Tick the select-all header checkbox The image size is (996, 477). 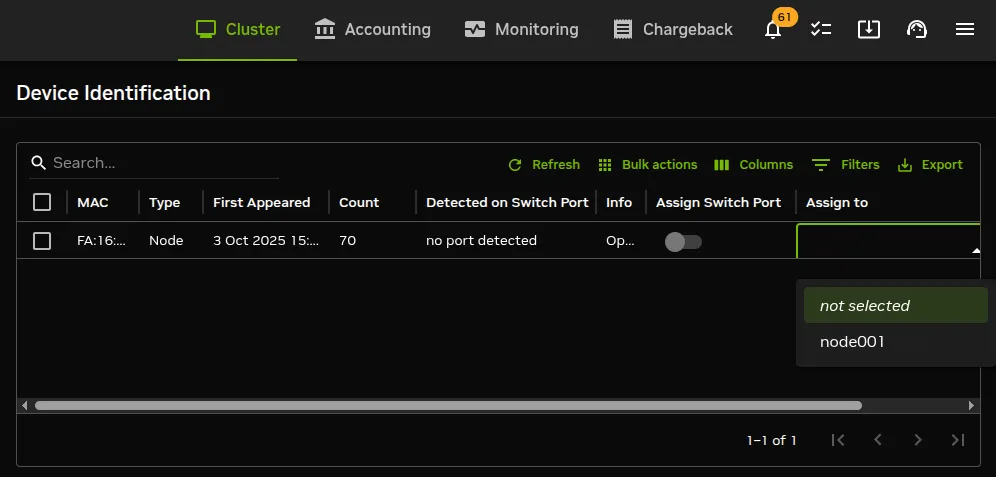pos(42,202)
